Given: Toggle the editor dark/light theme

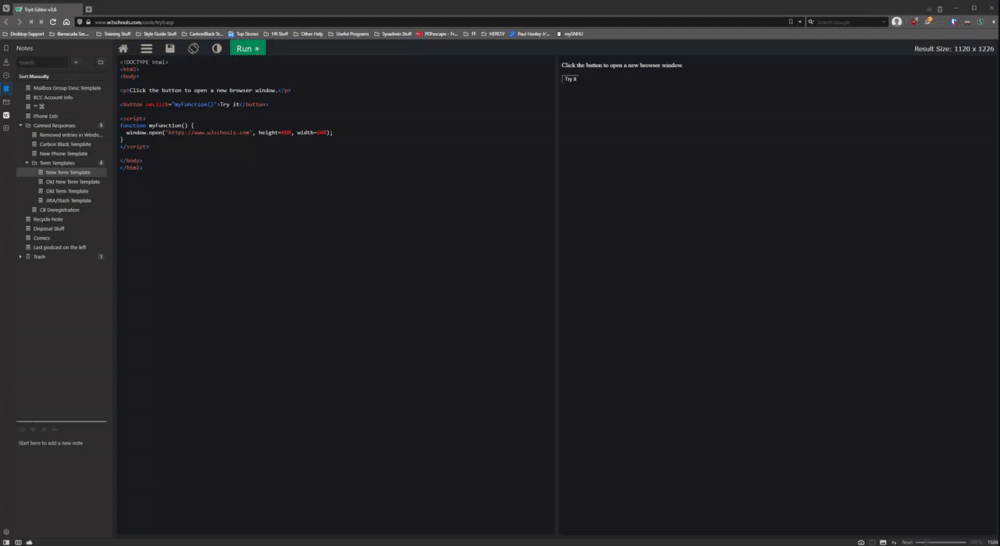Looking at the screenshot, I should 217,48.
